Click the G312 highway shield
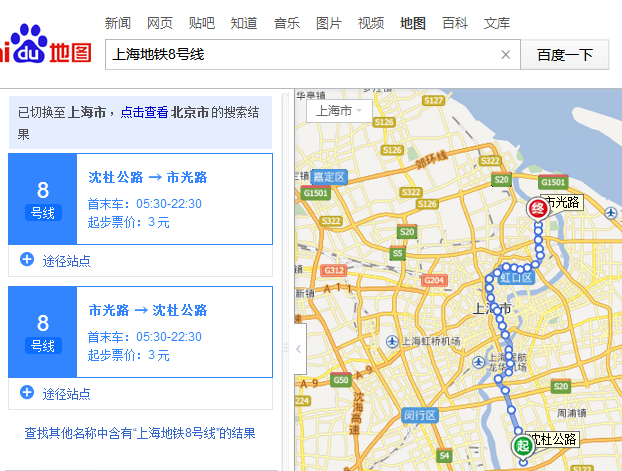Screen dimensions: 622x471 pyautogui.click(x=334, y=270)
